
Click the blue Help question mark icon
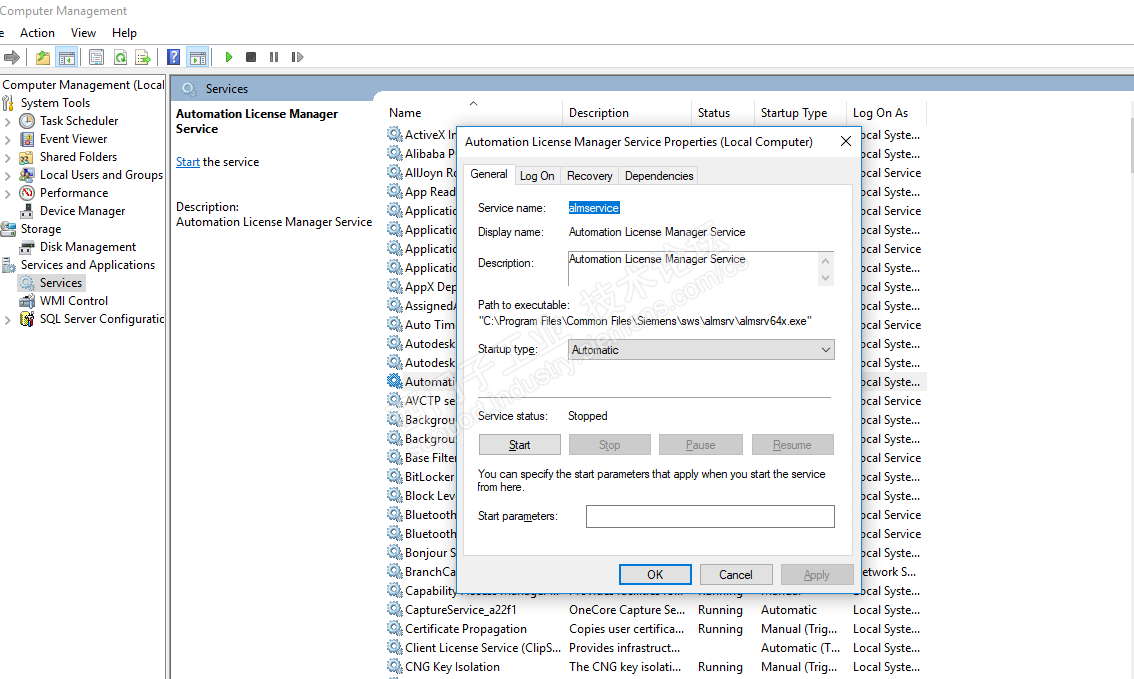[x=174, y=57]
